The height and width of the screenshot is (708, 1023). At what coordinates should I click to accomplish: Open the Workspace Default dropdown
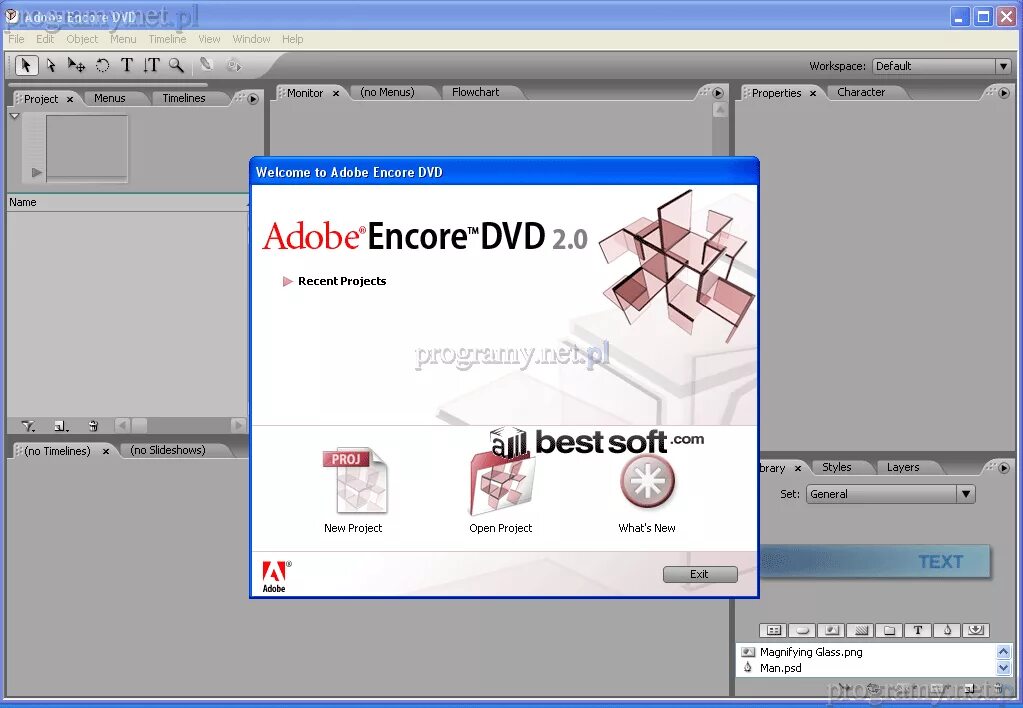pos(942,66)
